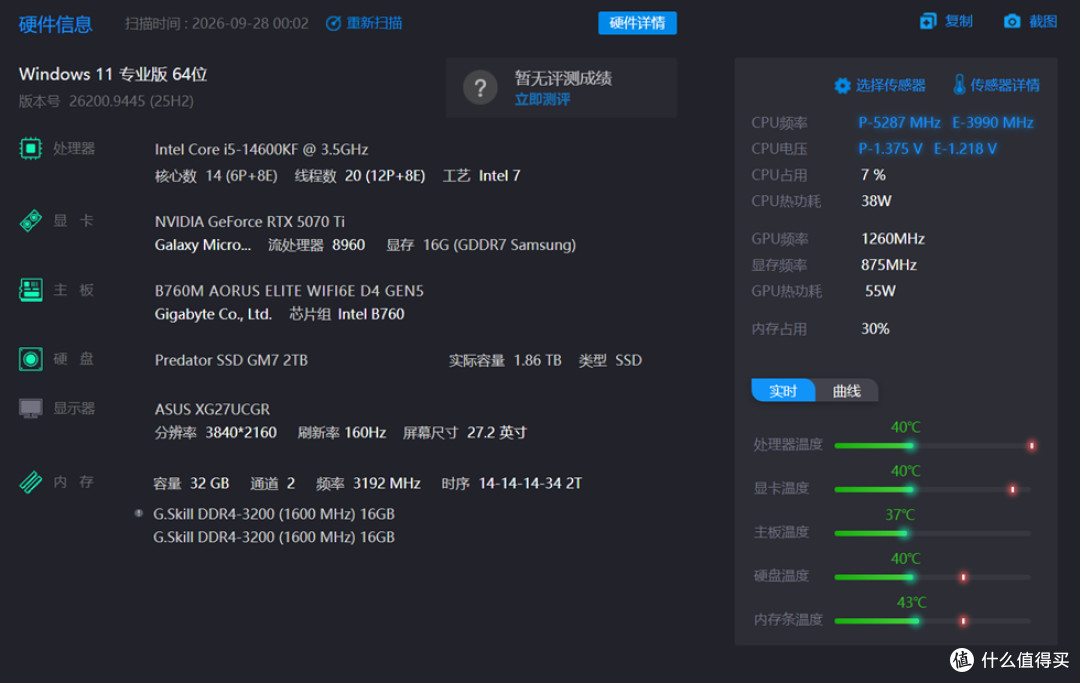
Task: Click the 主板温度 temperature bar
Action: coord(934,533)
